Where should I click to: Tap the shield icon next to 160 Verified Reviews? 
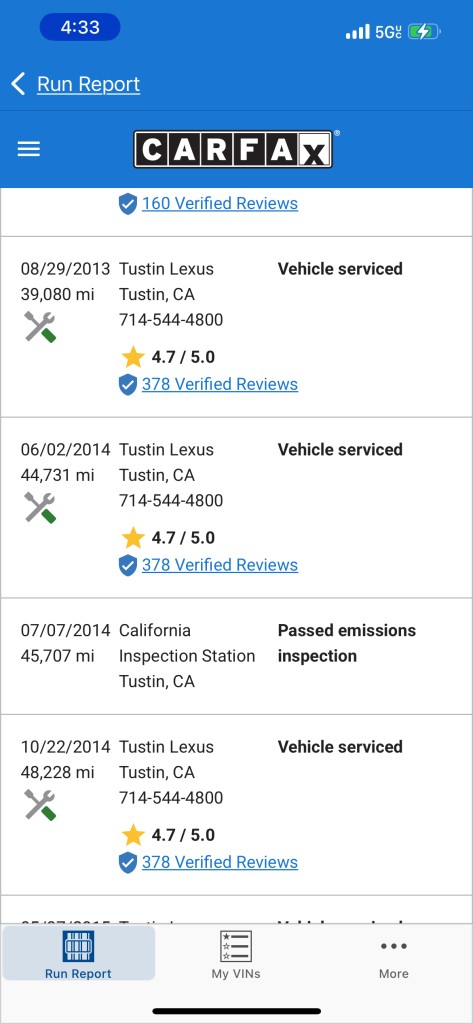point(127,204)
